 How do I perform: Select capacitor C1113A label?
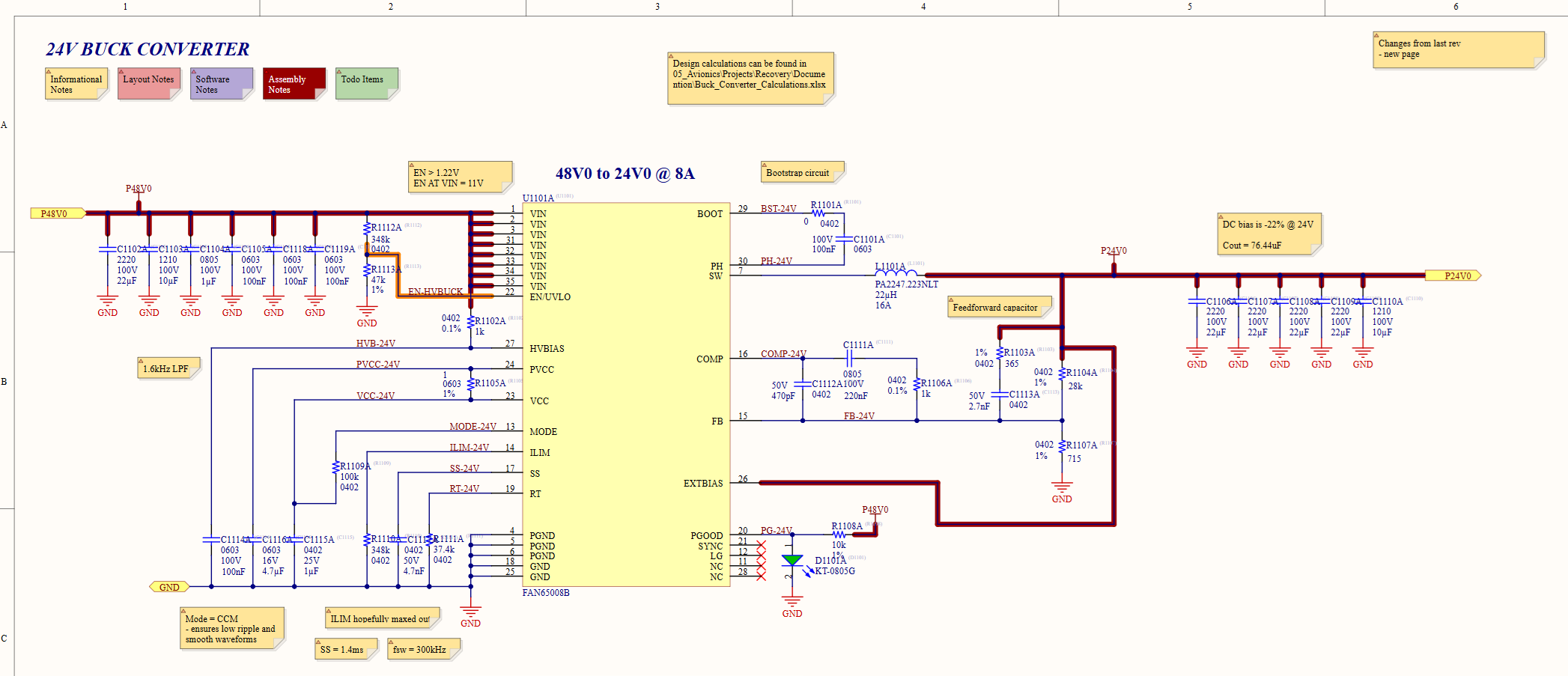click(x=1024, y=395)
